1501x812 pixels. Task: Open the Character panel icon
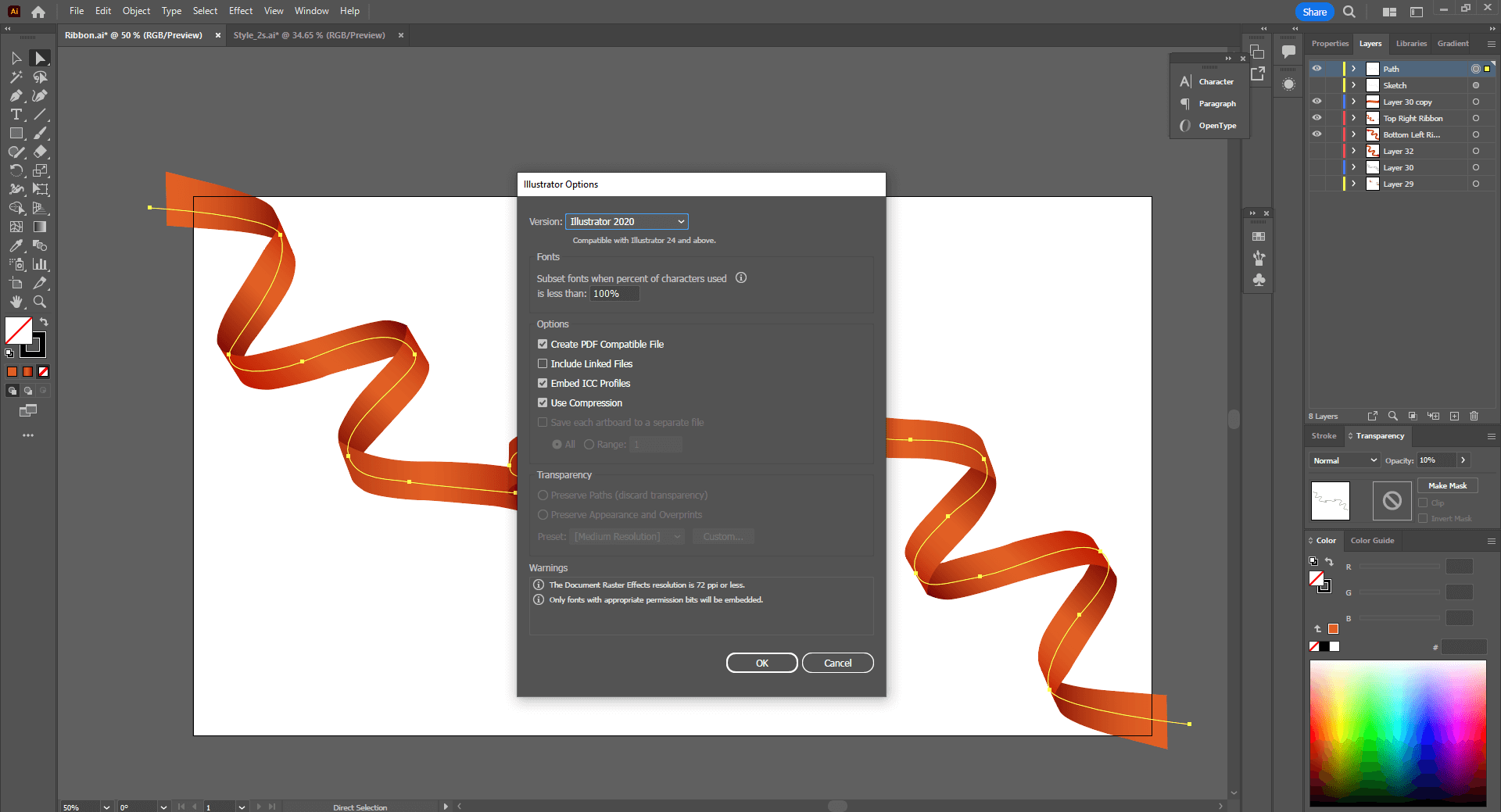[1185, 81]
